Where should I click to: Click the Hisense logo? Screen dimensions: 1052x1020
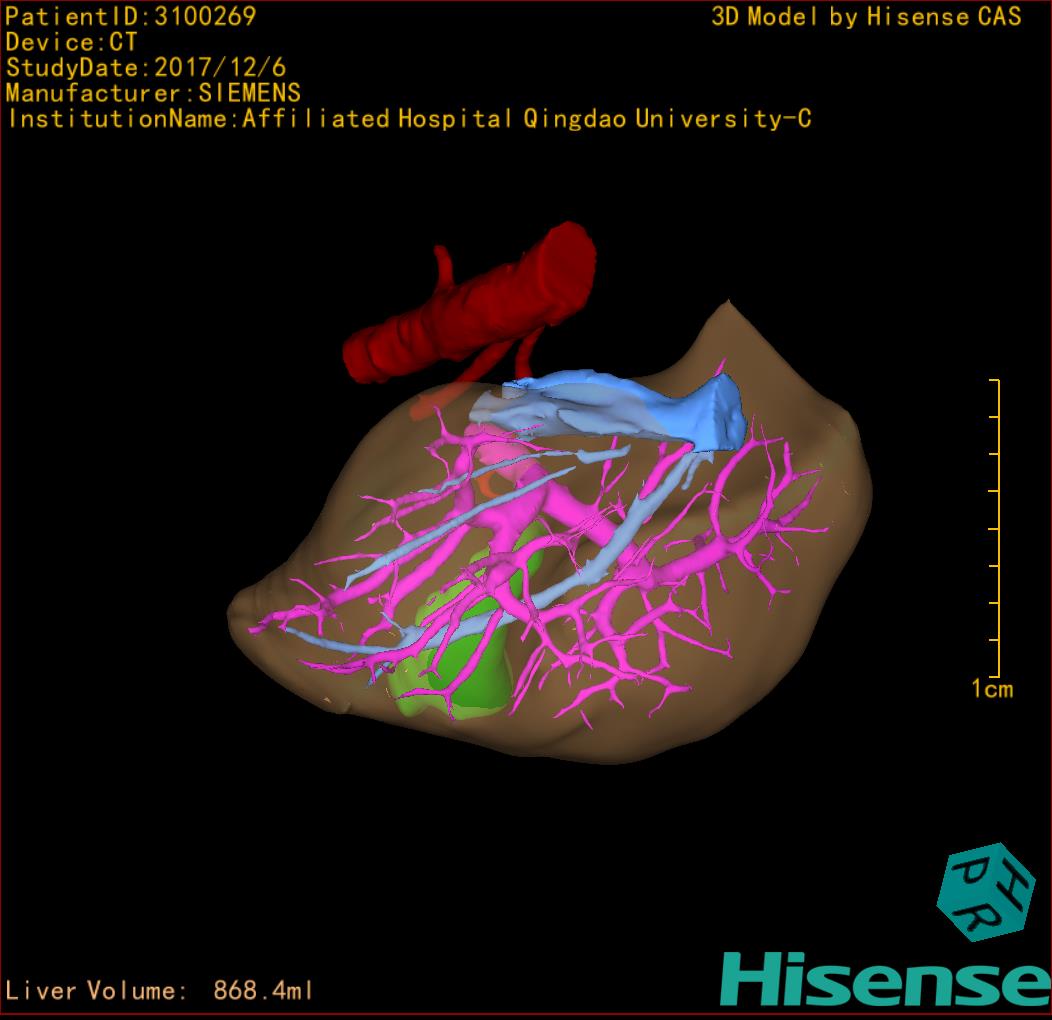click(885, 979)
